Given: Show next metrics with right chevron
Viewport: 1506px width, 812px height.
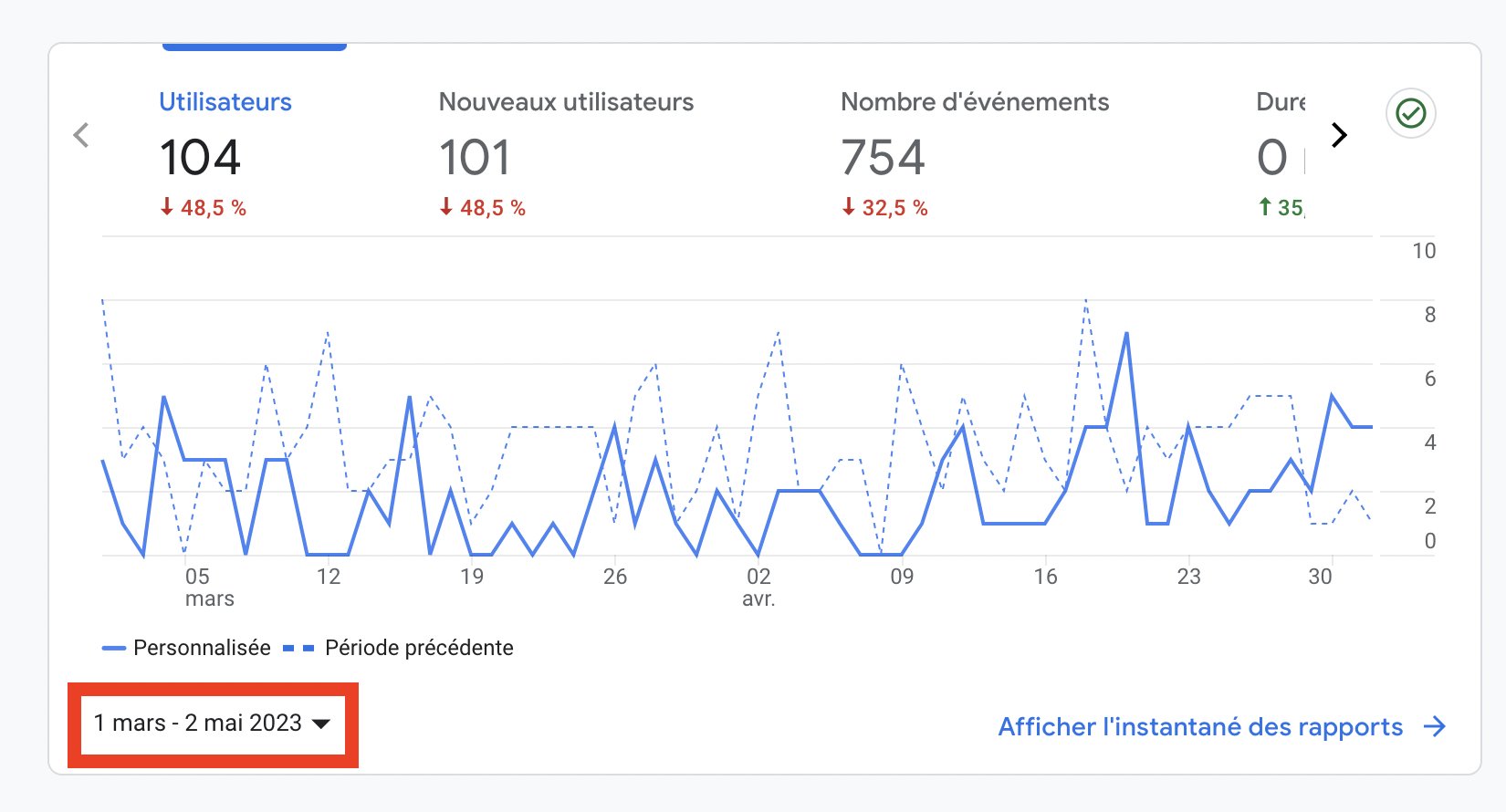Looking at the screenshot, I should point(1339,135).
